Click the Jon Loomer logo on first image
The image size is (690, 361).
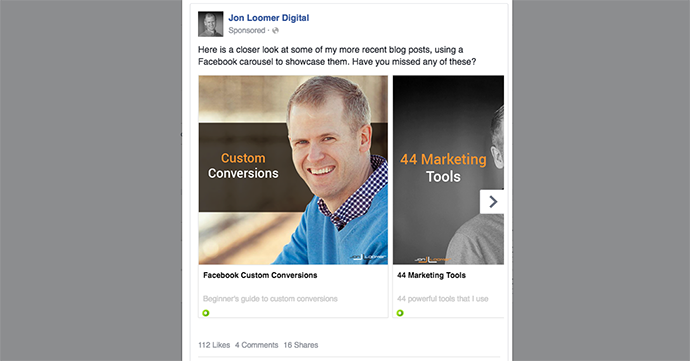point(367,257)
